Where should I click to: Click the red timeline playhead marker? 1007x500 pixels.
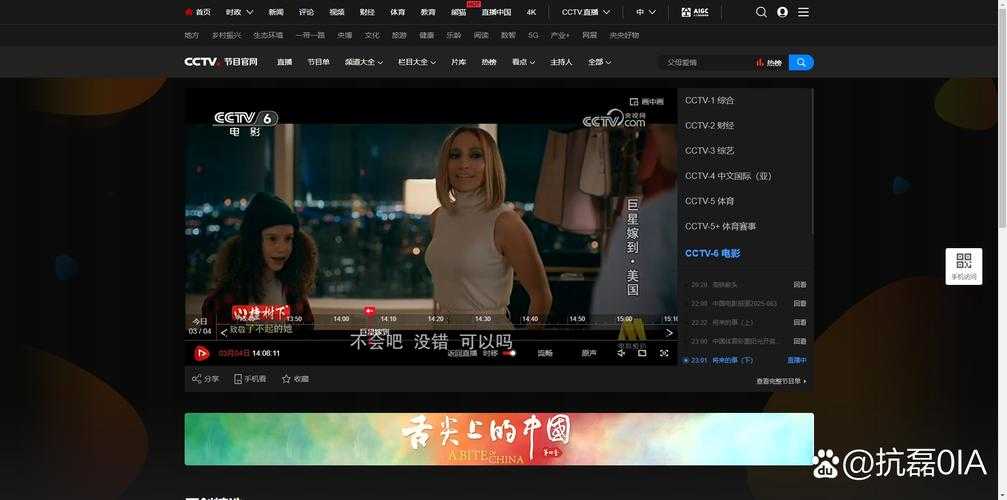369,311
